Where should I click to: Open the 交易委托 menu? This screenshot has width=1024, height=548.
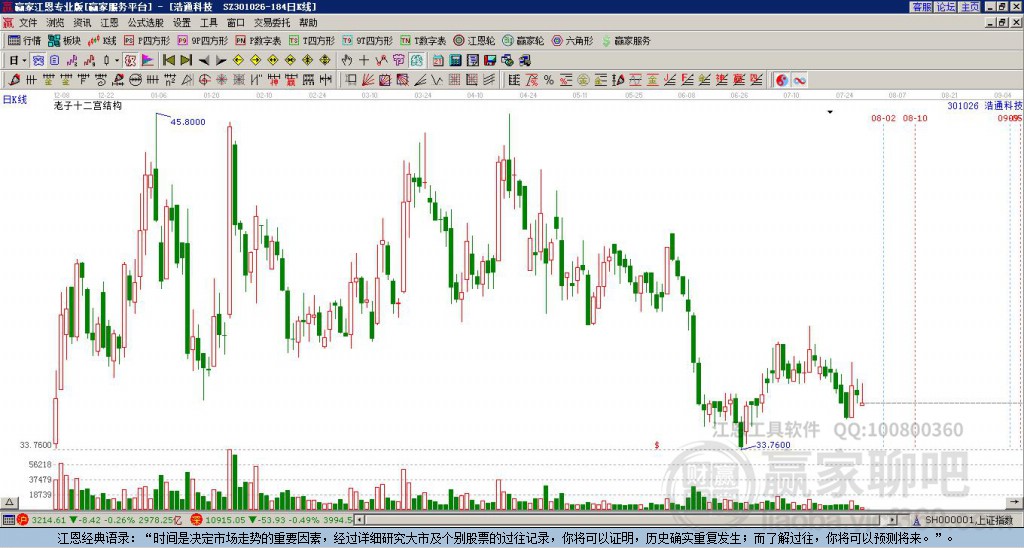click(x=272, y=23)
